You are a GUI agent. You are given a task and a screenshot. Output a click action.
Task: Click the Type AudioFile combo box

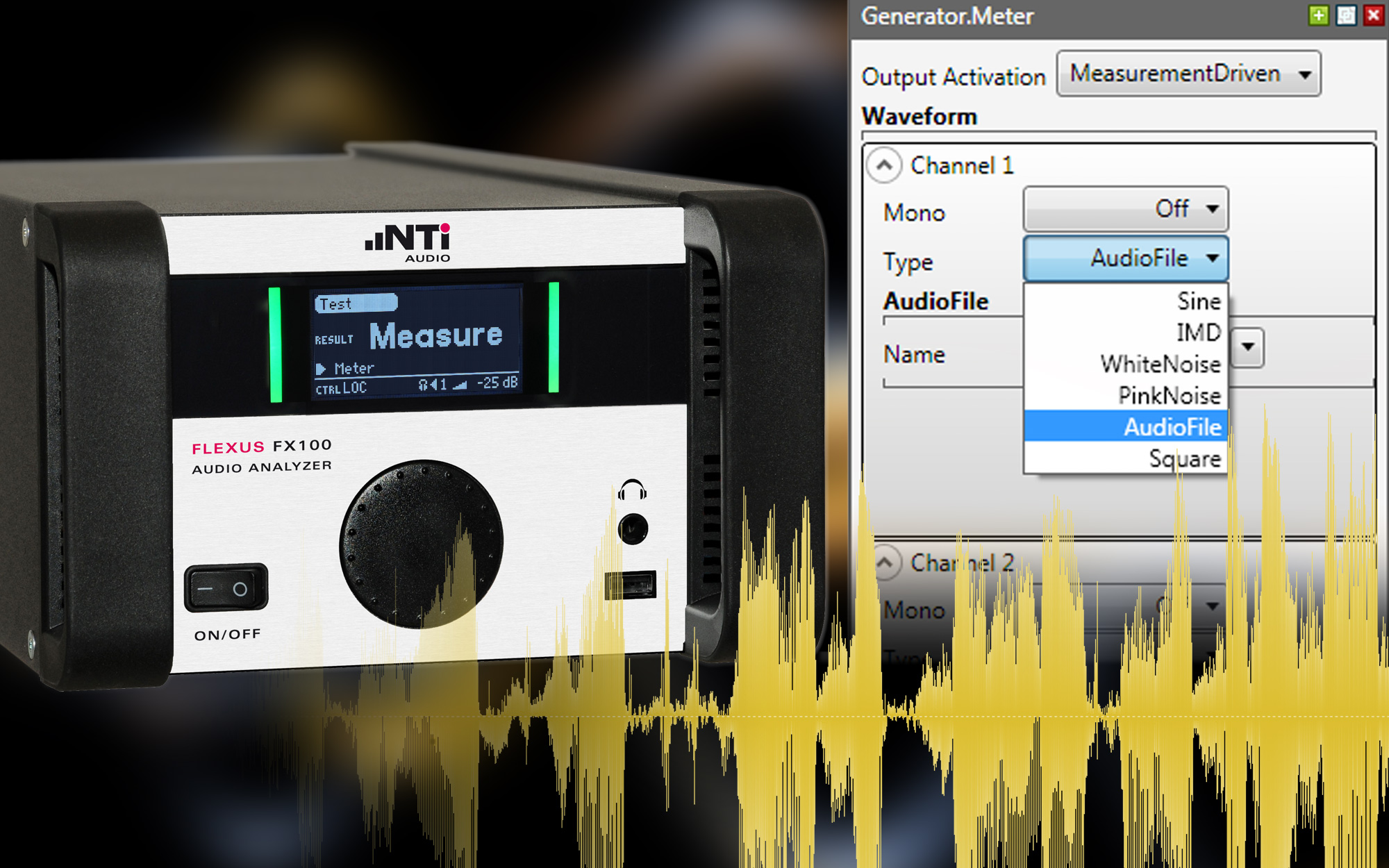[x=1125, y=258]
